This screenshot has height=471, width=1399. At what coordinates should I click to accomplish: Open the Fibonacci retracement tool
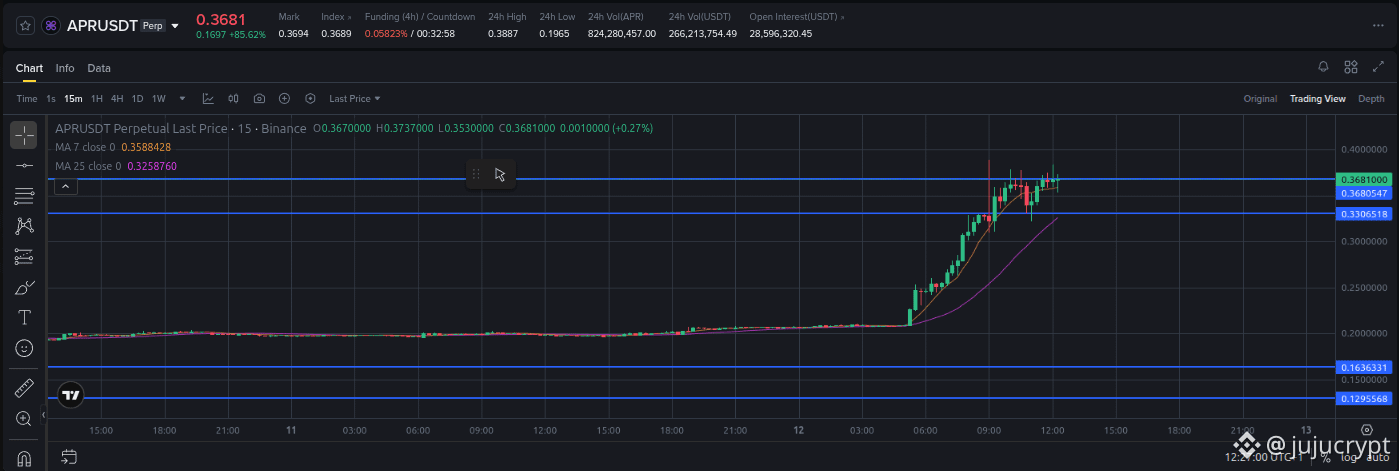tap(24, 196)
